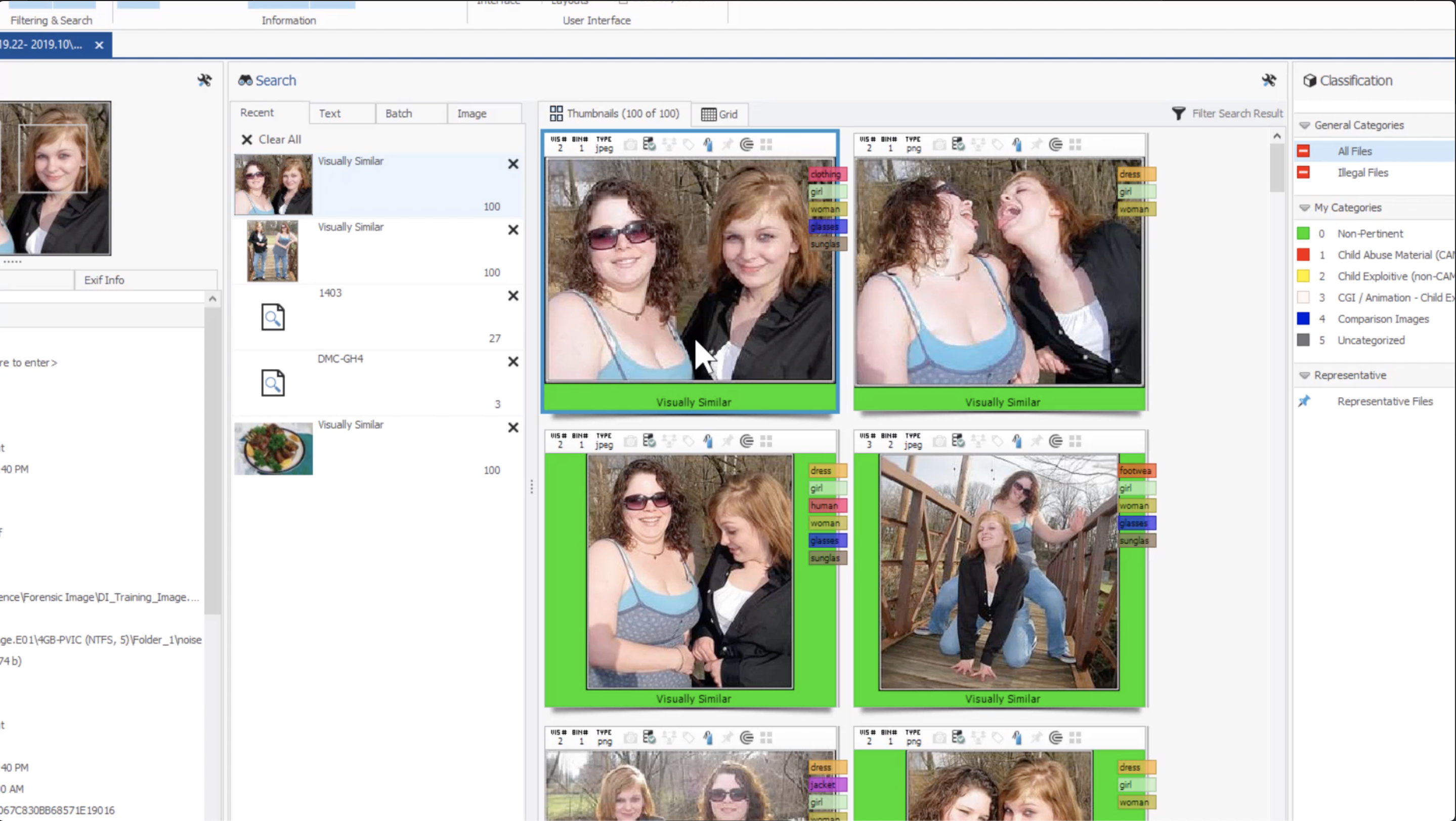Remove the DMC-GH4 recent search

tap(512, 362)
